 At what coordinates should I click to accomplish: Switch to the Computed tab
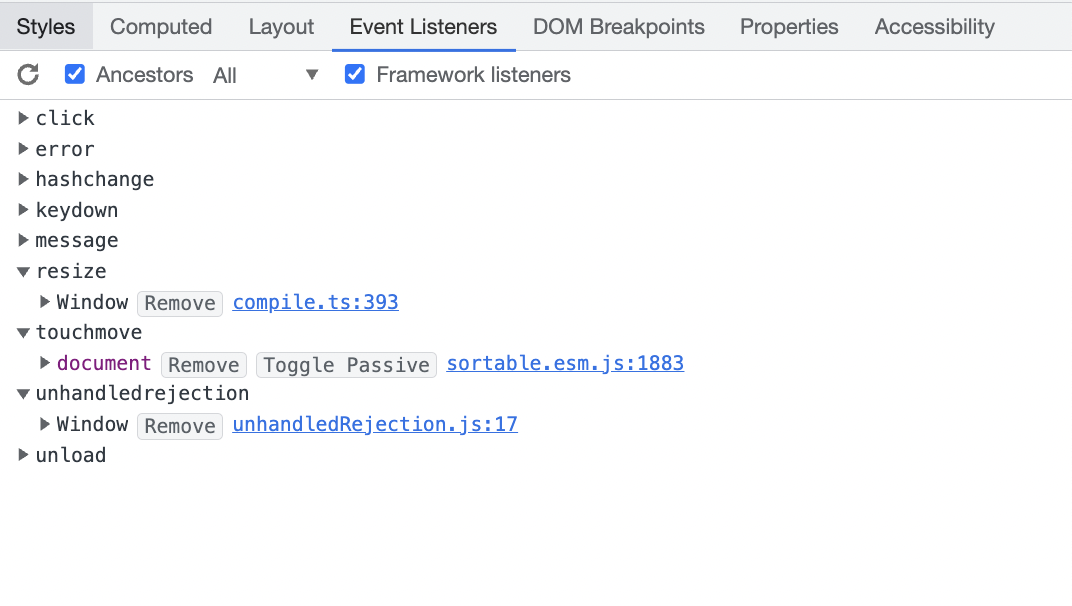[x=161, y=26]
